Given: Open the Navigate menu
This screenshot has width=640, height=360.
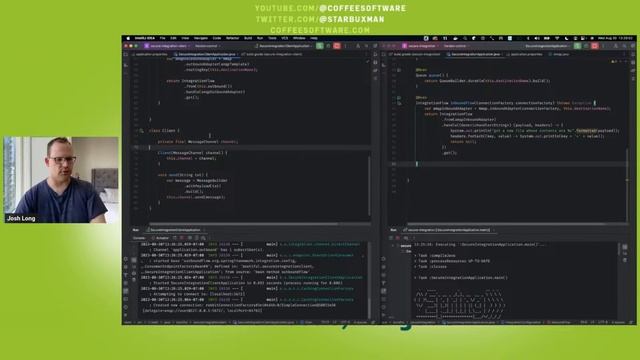Looking at the screenshot, I should coord(200,38).
